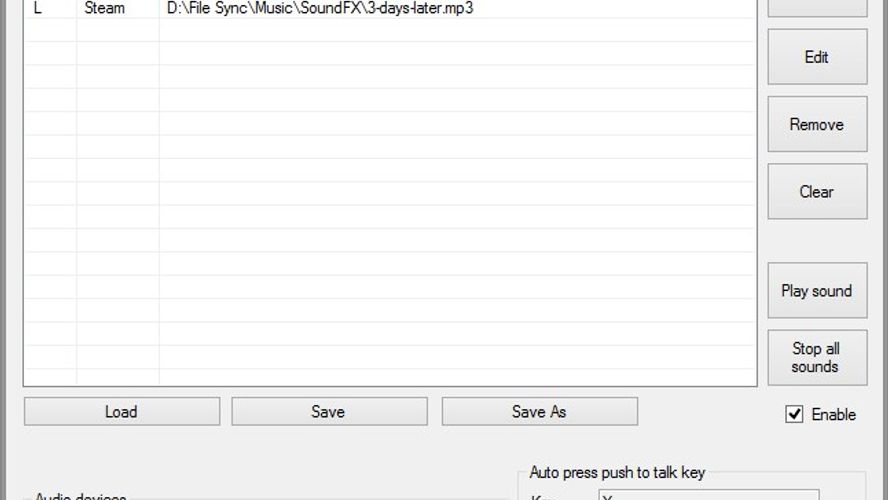The width and height of the screenshot is (888, 500).
Task: Focus the push to talk Key field
Action: (x=708, y=495)
